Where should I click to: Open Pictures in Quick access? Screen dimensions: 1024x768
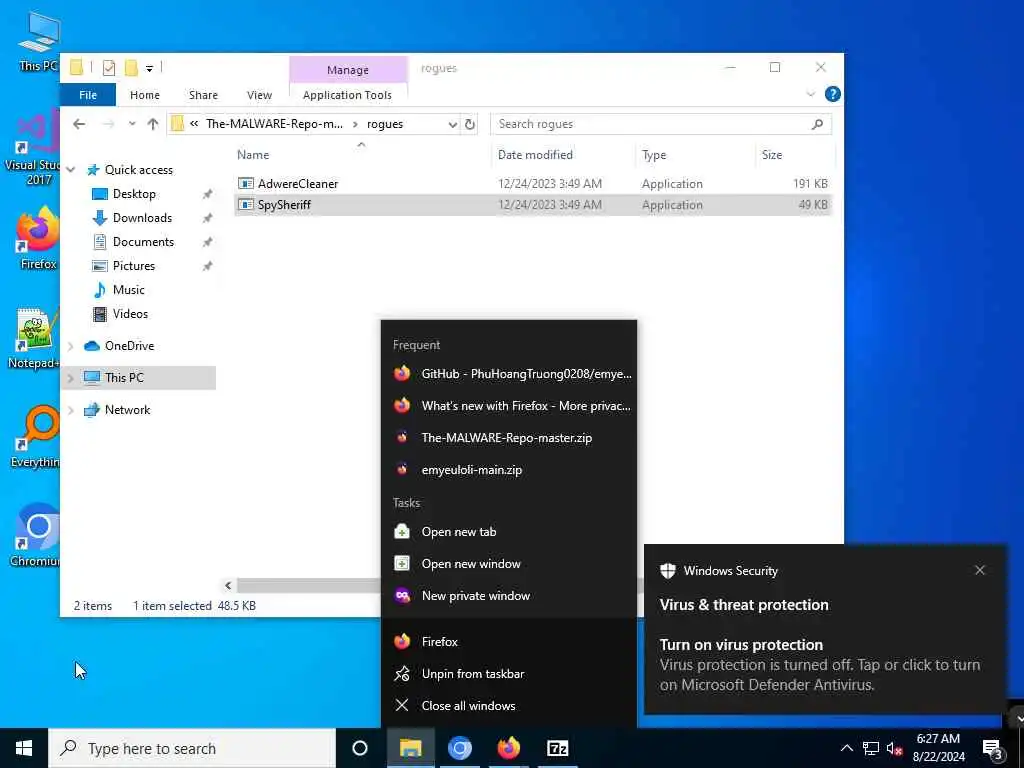133,266
